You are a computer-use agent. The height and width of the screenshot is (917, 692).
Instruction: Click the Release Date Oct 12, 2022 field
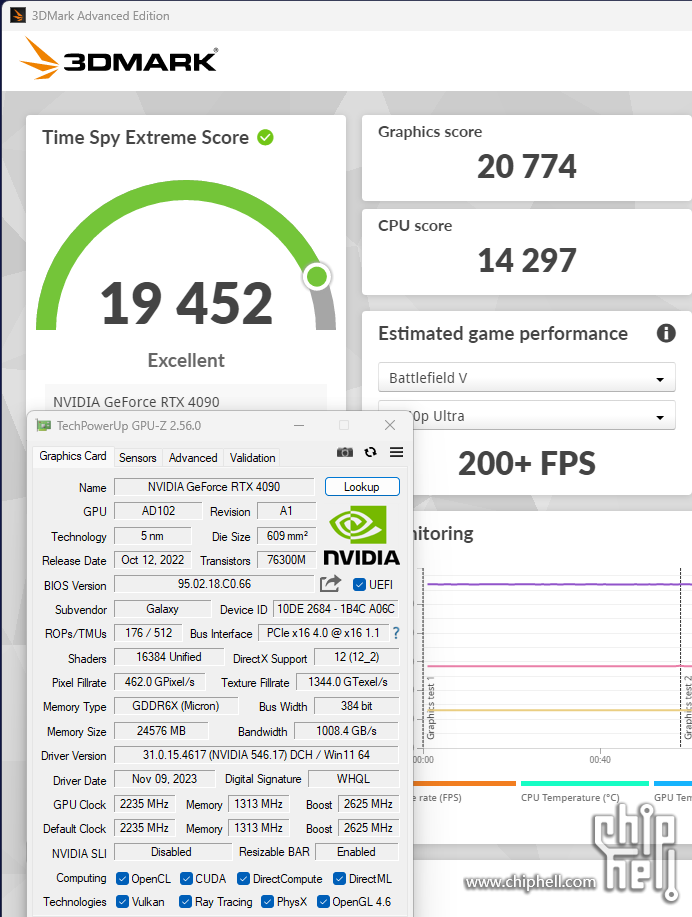(152, 560)
